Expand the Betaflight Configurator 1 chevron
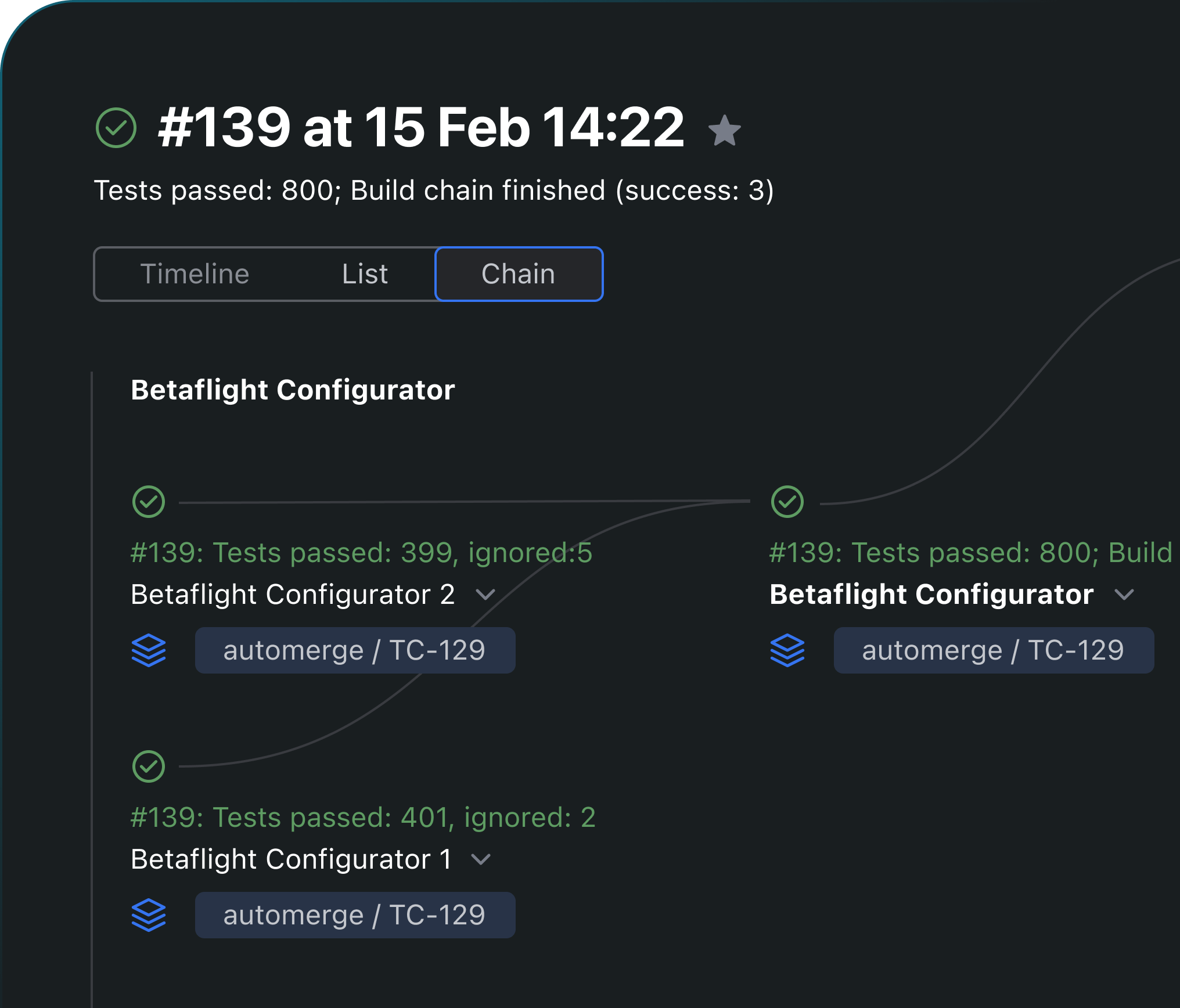Viewport: 1180px width, 1008px height. click(481, 859)
